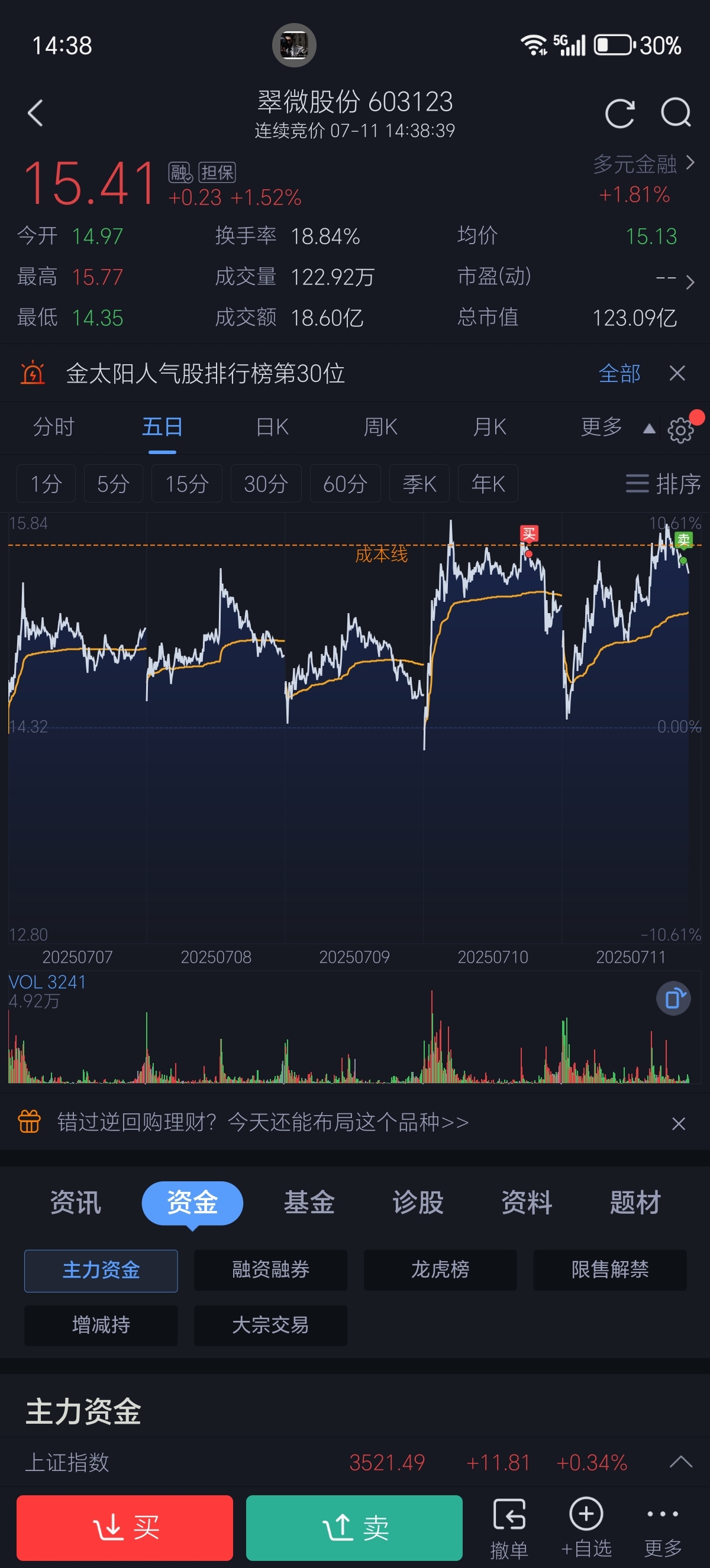Switch to 基金 funds tab
This screenshot has width=710, height=1568.
click(309, 1202)
